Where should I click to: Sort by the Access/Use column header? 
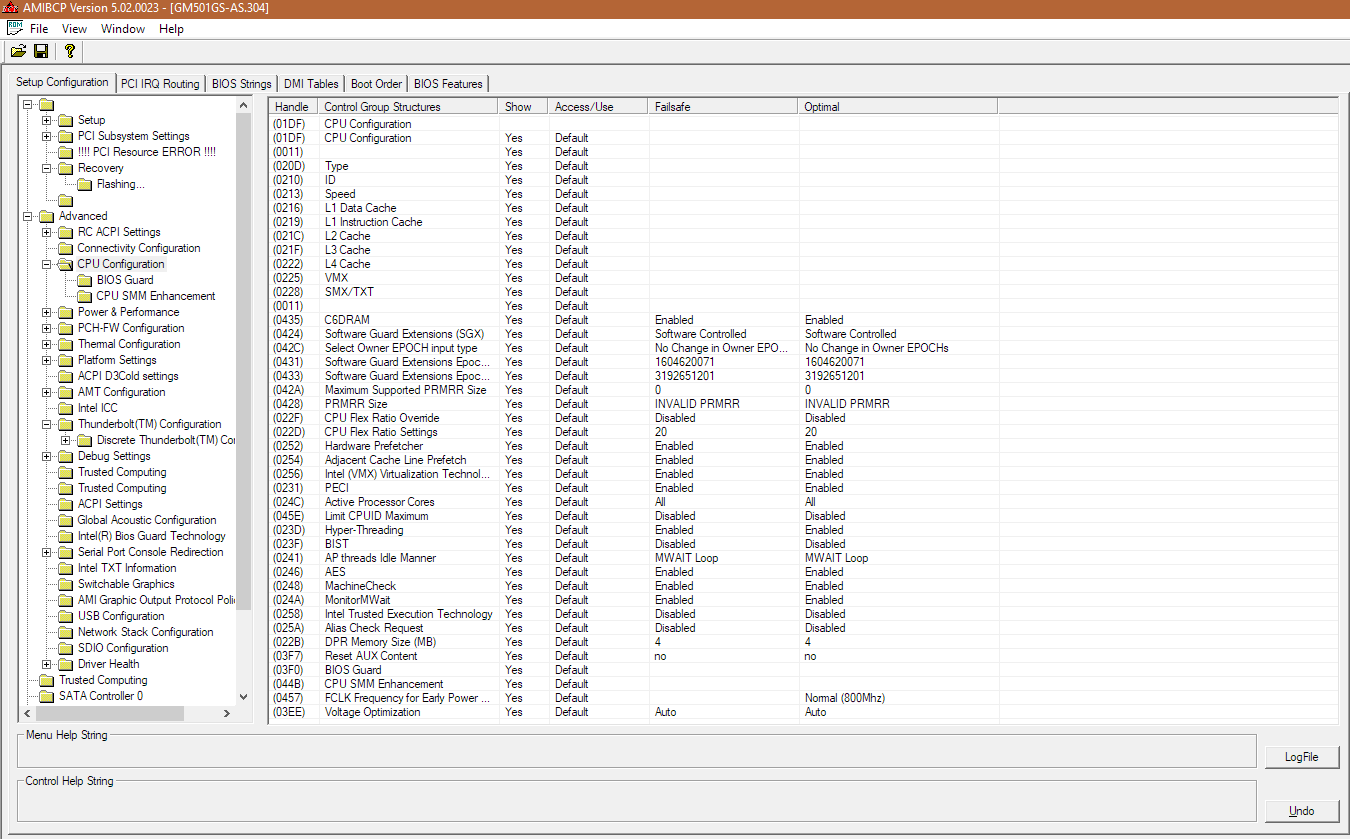tap(598, 106)
